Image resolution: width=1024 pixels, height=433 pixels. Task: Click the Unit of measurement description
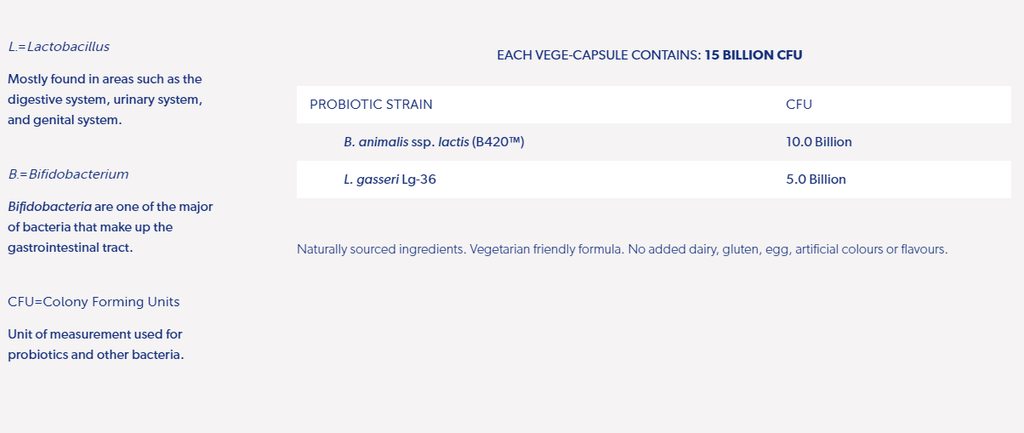(96, 345)
